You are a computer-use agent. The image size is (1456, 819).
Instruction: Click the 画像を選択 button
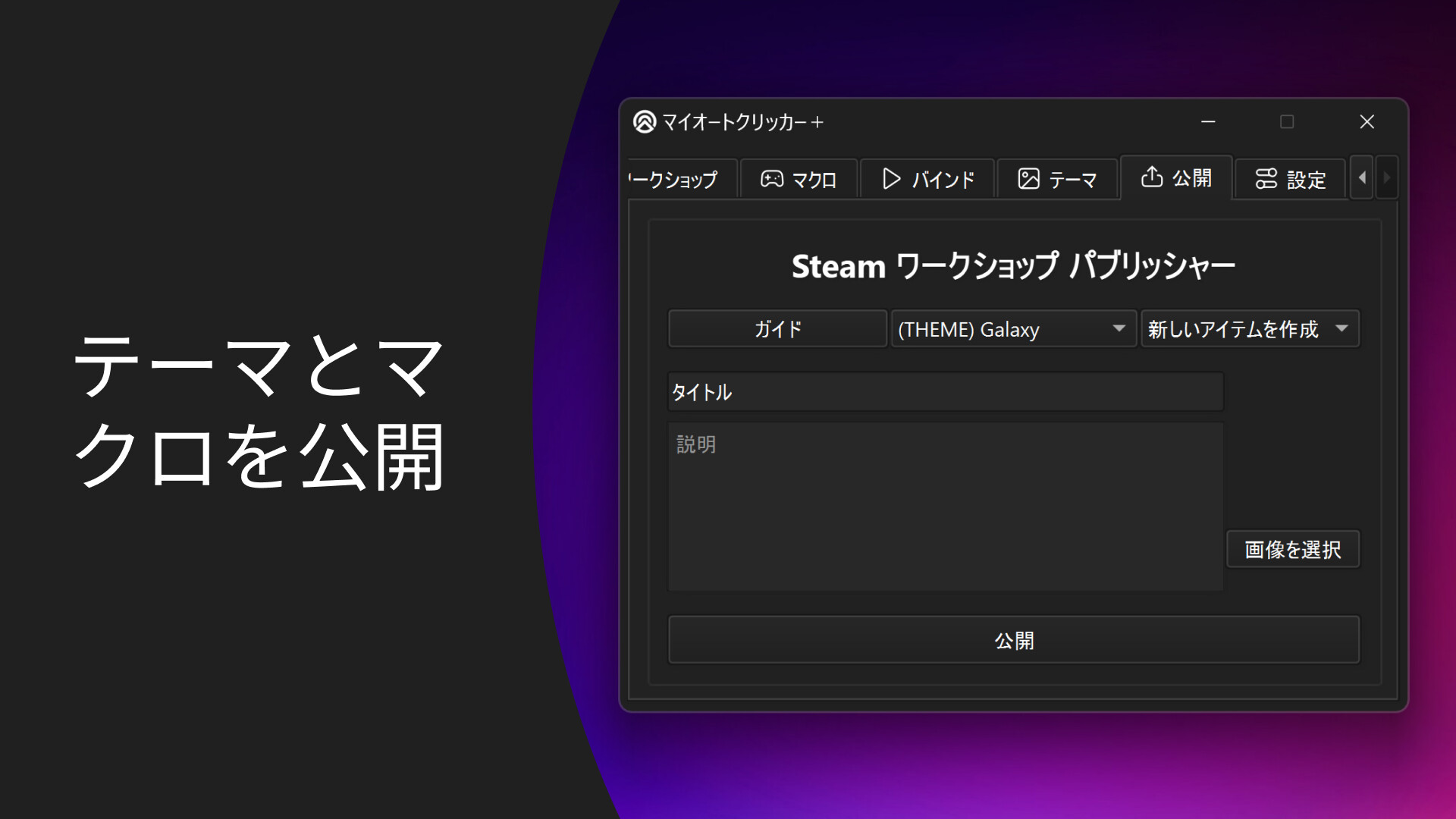tap(1293, 550)
